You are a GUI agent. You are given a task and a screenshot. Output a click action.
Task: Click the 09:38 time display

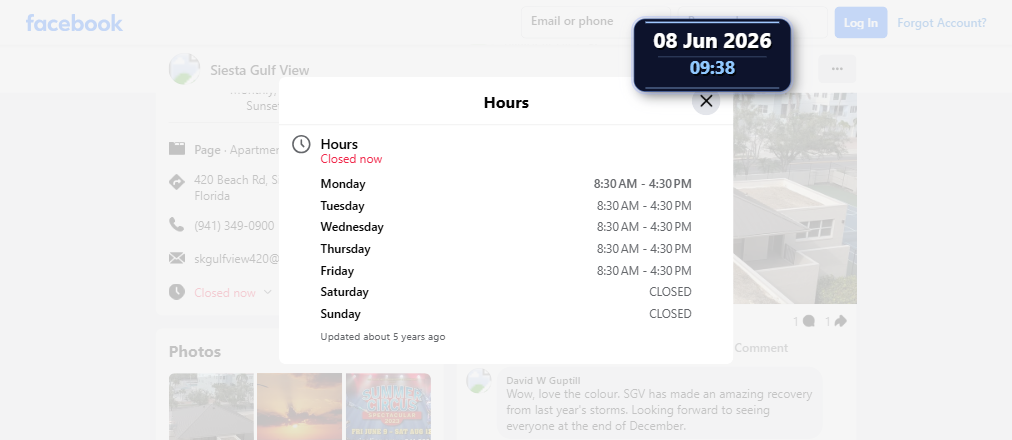click(713, 68)
